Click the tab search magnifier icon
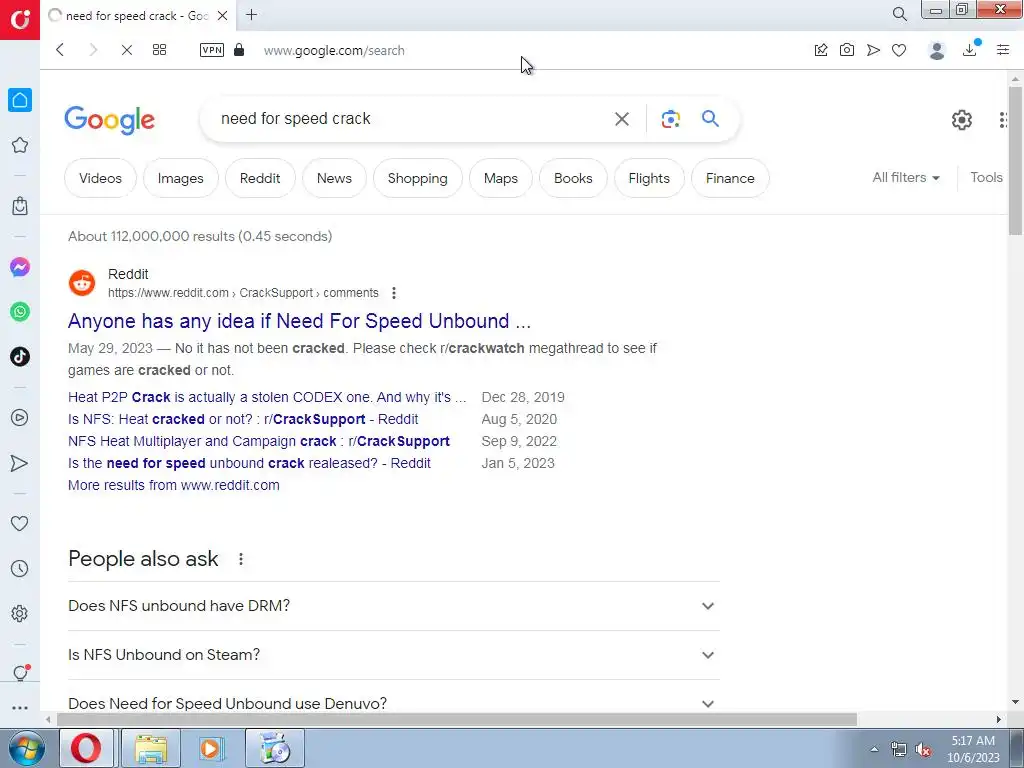 [x=899, y=14]
